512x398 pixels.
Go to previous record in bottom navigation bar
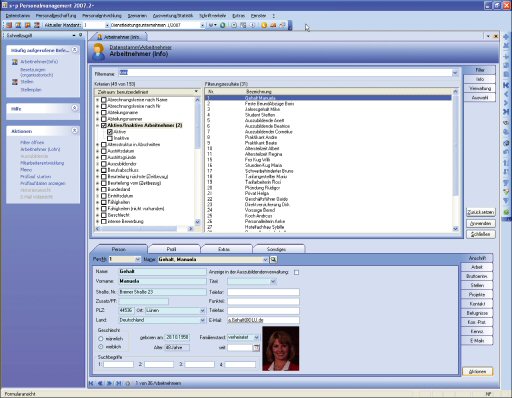(x=100, y=383)
